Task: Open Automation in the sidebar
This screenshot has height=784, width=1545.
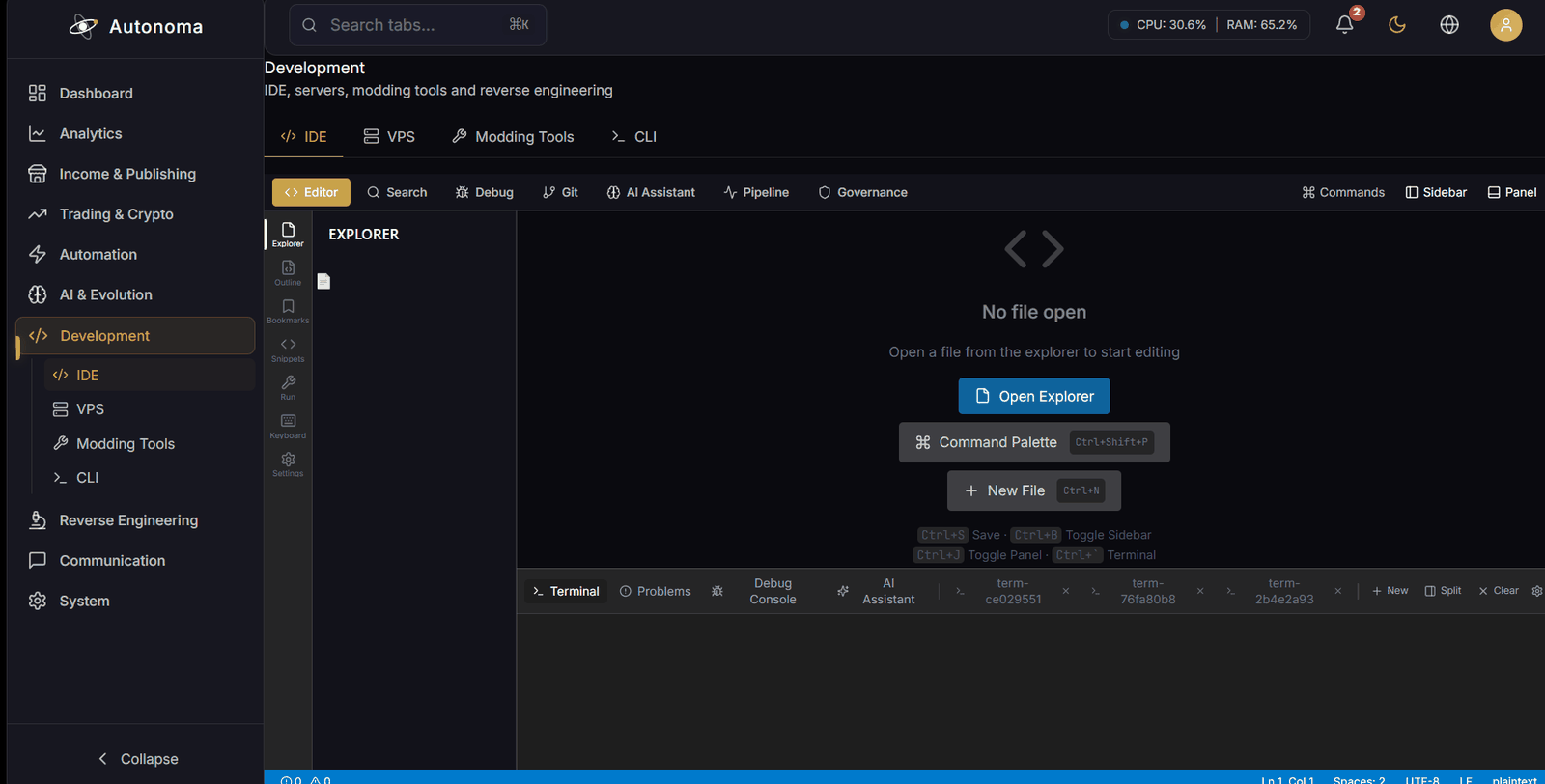Action: tap(135, 254)
